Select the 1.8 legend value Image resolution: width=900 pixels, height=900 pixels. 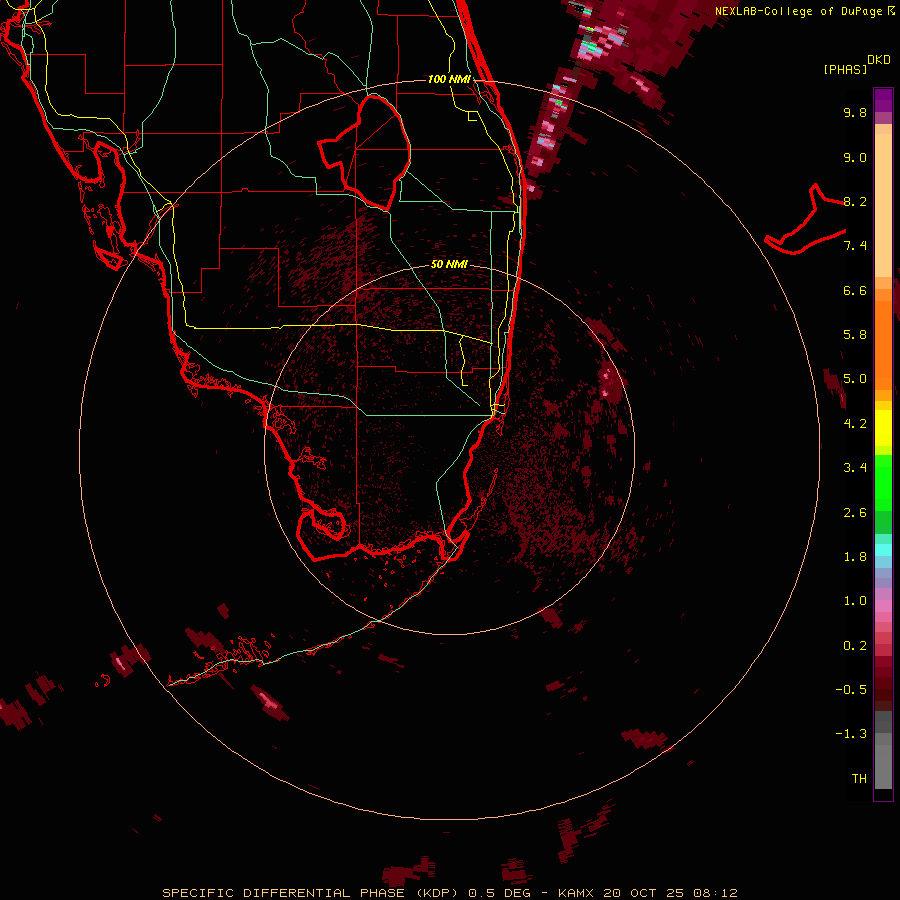(855, 557)
